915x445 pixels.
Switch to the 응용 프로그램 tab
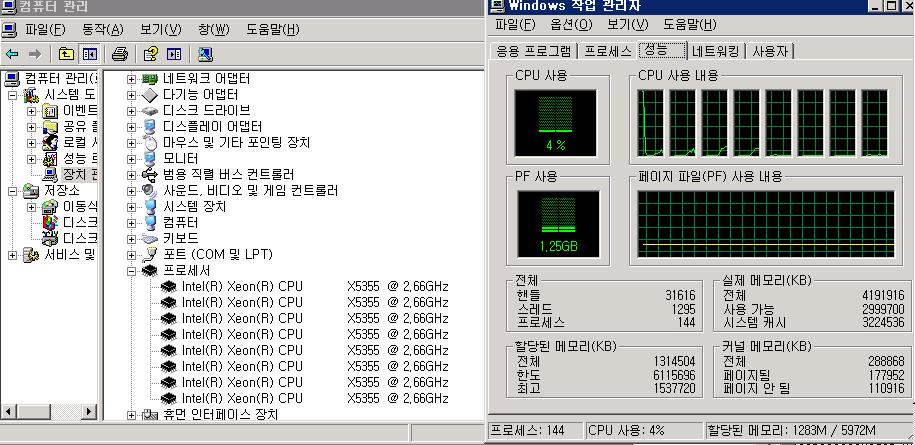coord(533,51)
